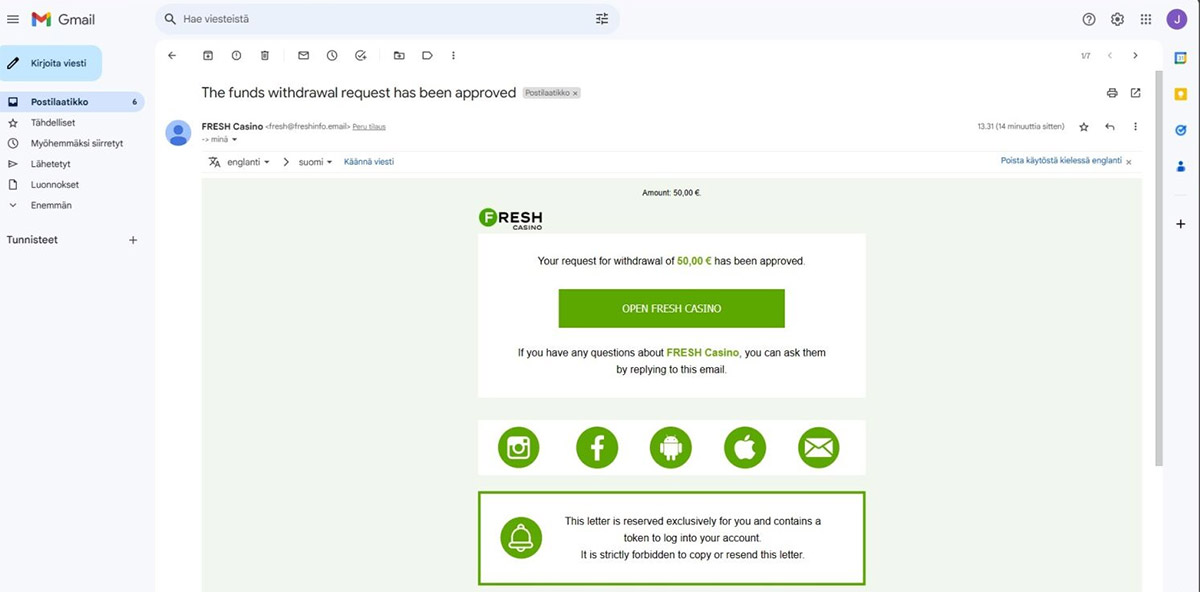The width and height of the screenshot is (1200, 592).
Task: Click the Facebook icon in the email
Action: click(x=597, y=447)
